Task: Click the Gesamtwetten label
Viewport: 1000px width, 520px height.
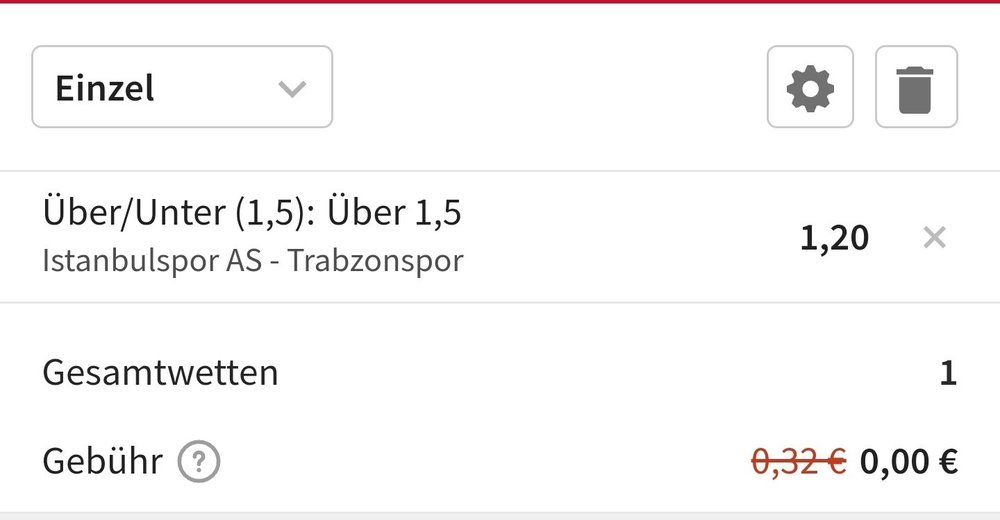Action: [160, 374]
